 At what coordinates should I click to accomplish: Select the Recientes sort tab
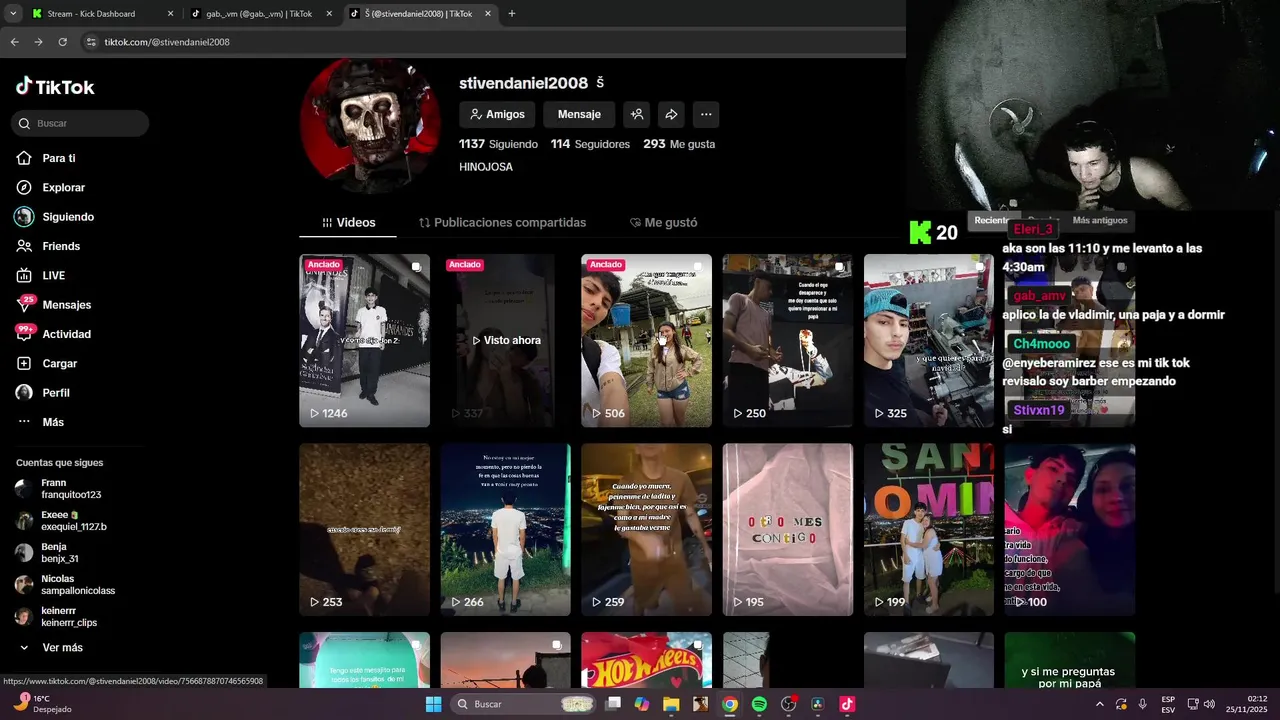pos(993,220)
